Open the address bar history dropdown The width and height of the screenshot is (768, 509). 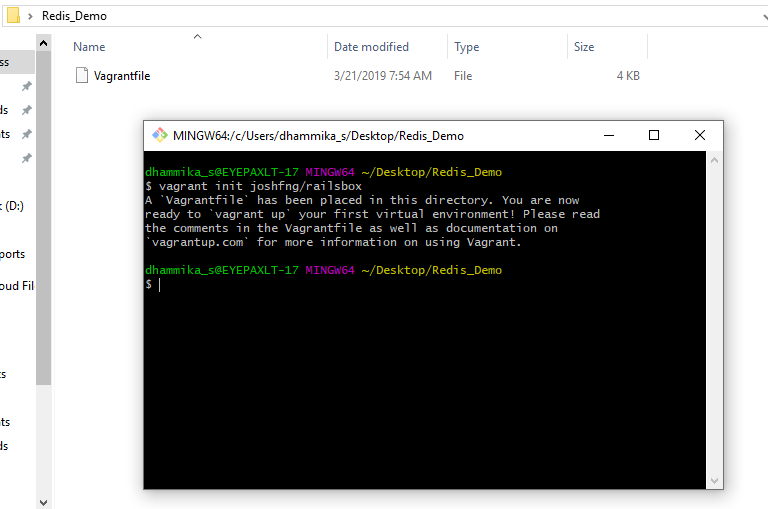tap(764, 16)
